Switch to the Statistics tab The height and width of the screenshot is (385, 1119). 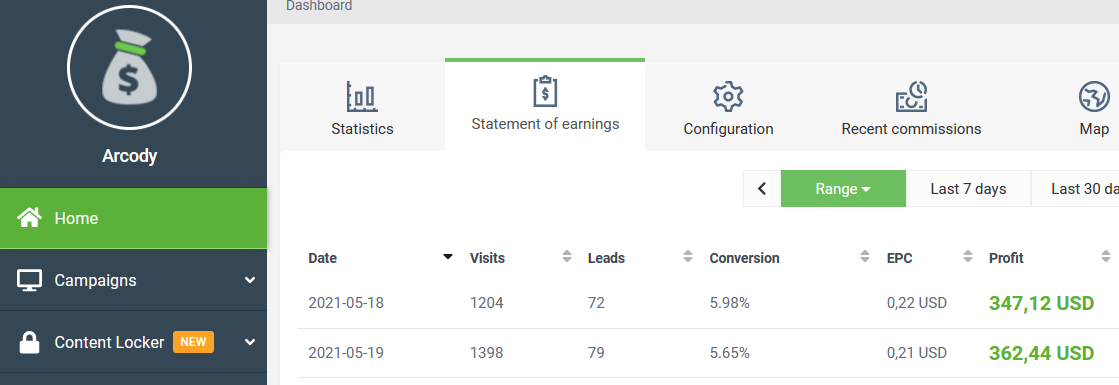tap(363, 106)
